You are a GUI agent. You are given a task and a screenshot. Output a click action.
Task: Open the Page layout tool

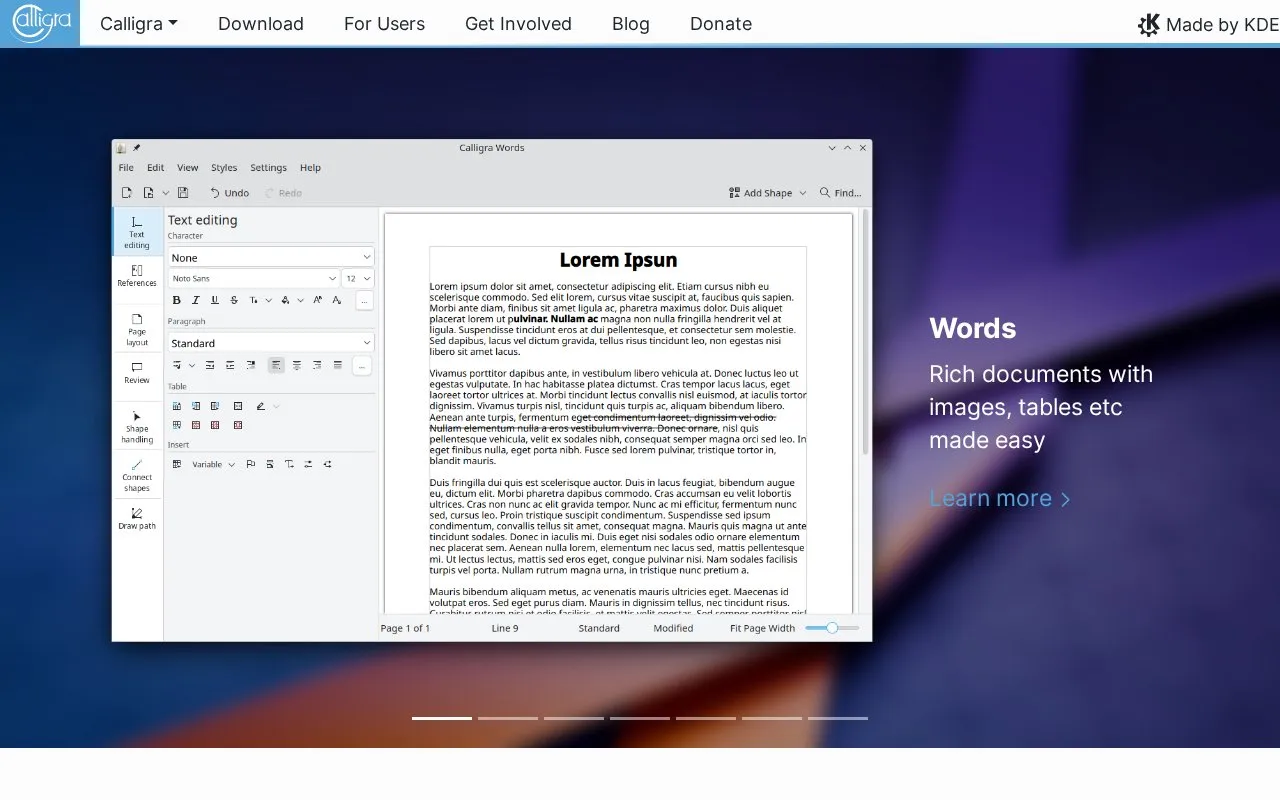137,330
